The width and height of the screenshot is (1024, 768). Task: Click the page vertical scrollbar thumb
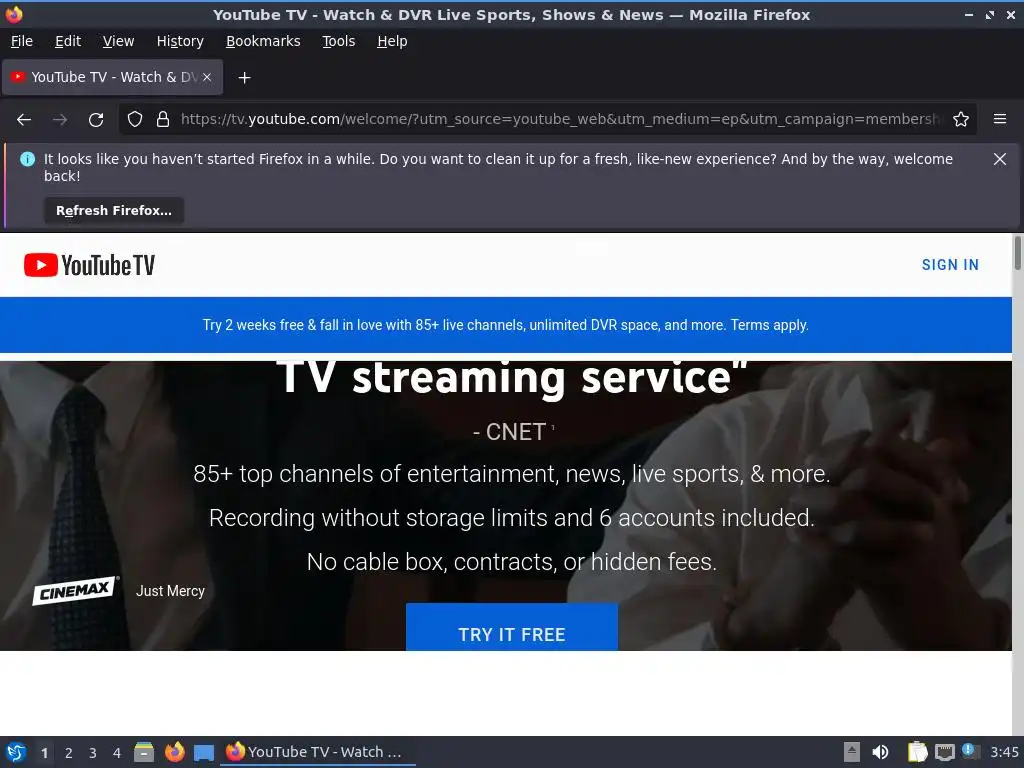[x=1017, y=253]
